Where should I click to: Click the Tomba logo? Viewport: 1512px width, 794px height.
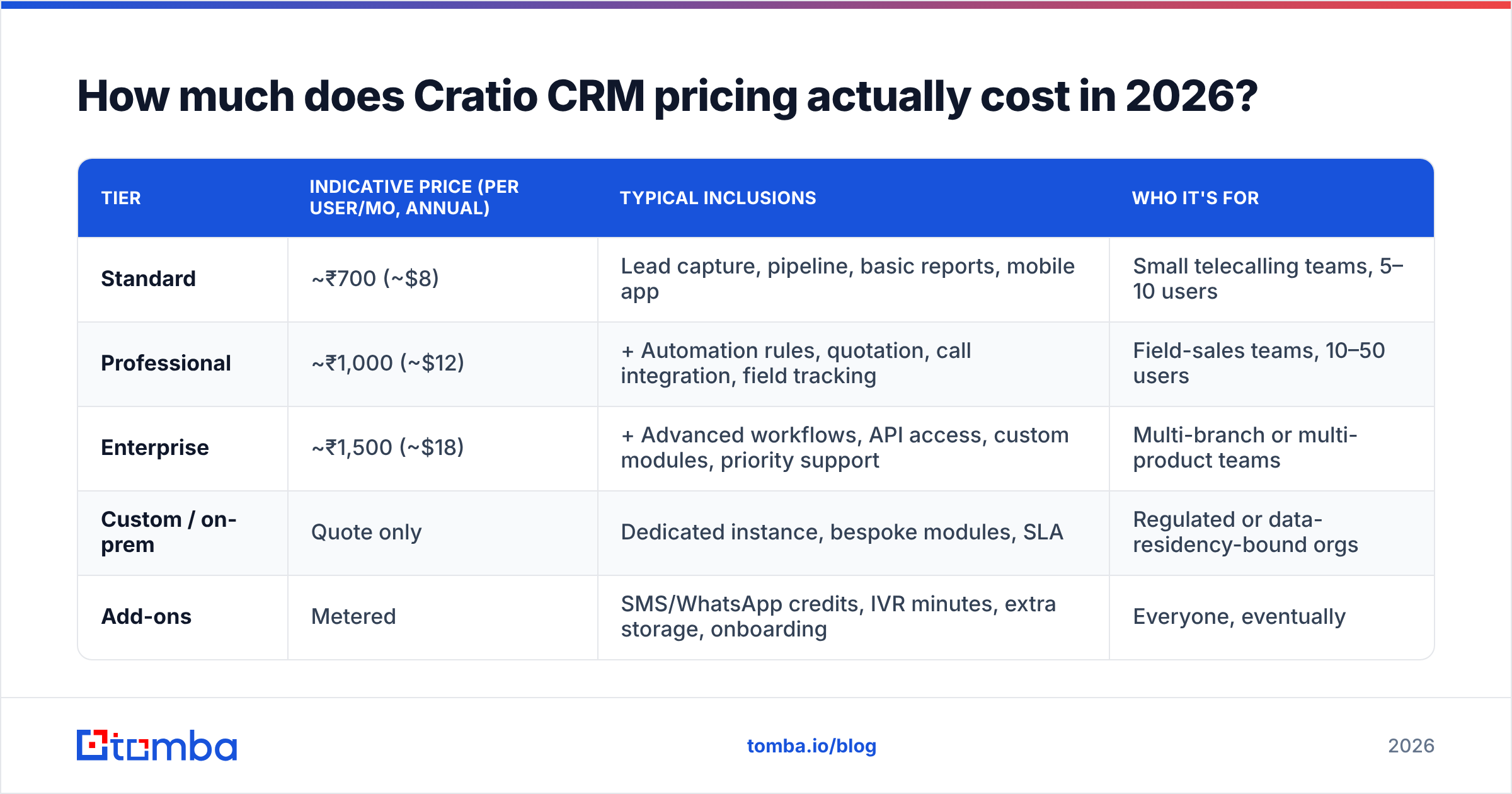pyautogui.click(x=157, y=745)
